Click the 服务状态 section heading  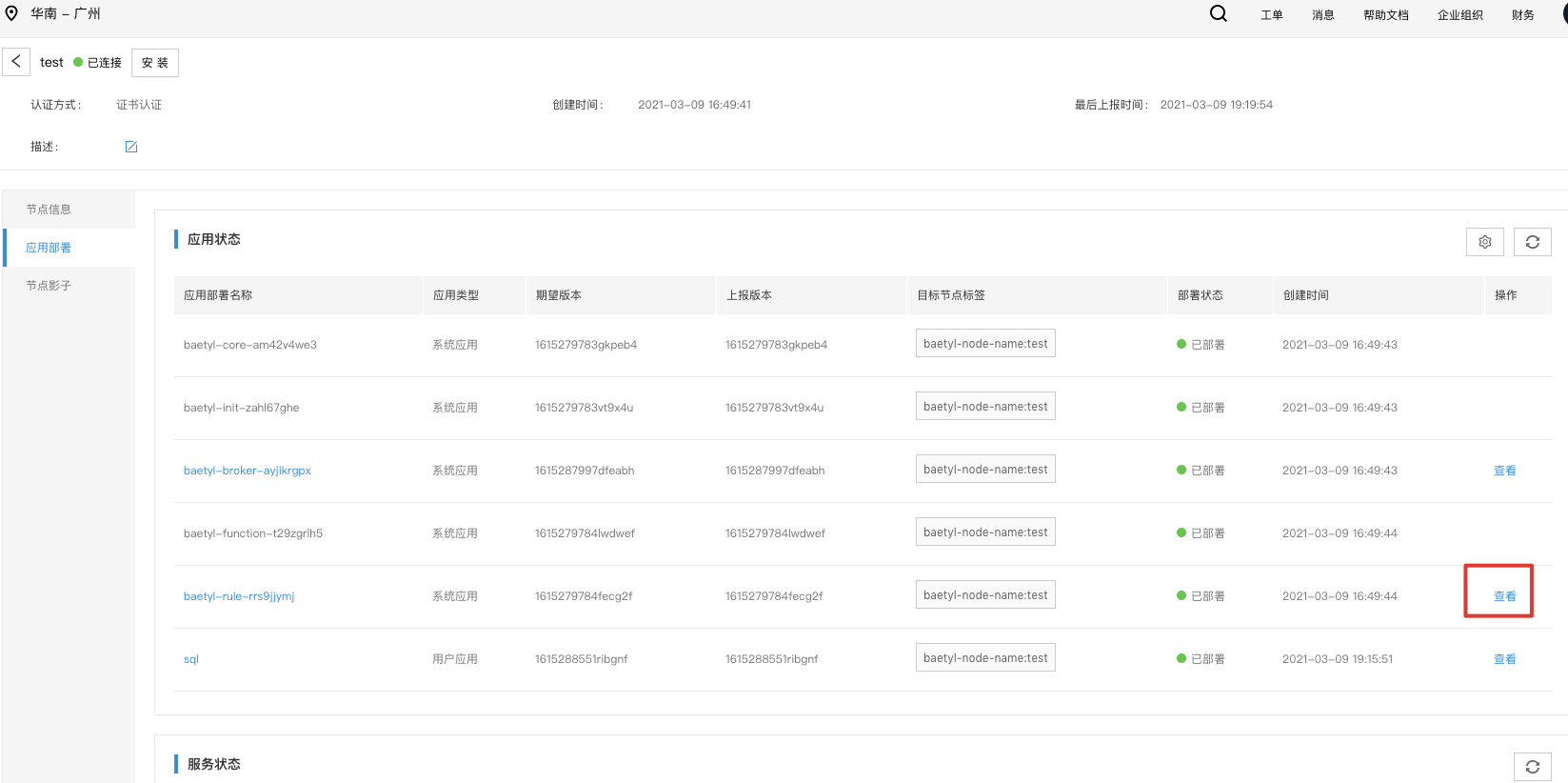[x=214, y=764]
